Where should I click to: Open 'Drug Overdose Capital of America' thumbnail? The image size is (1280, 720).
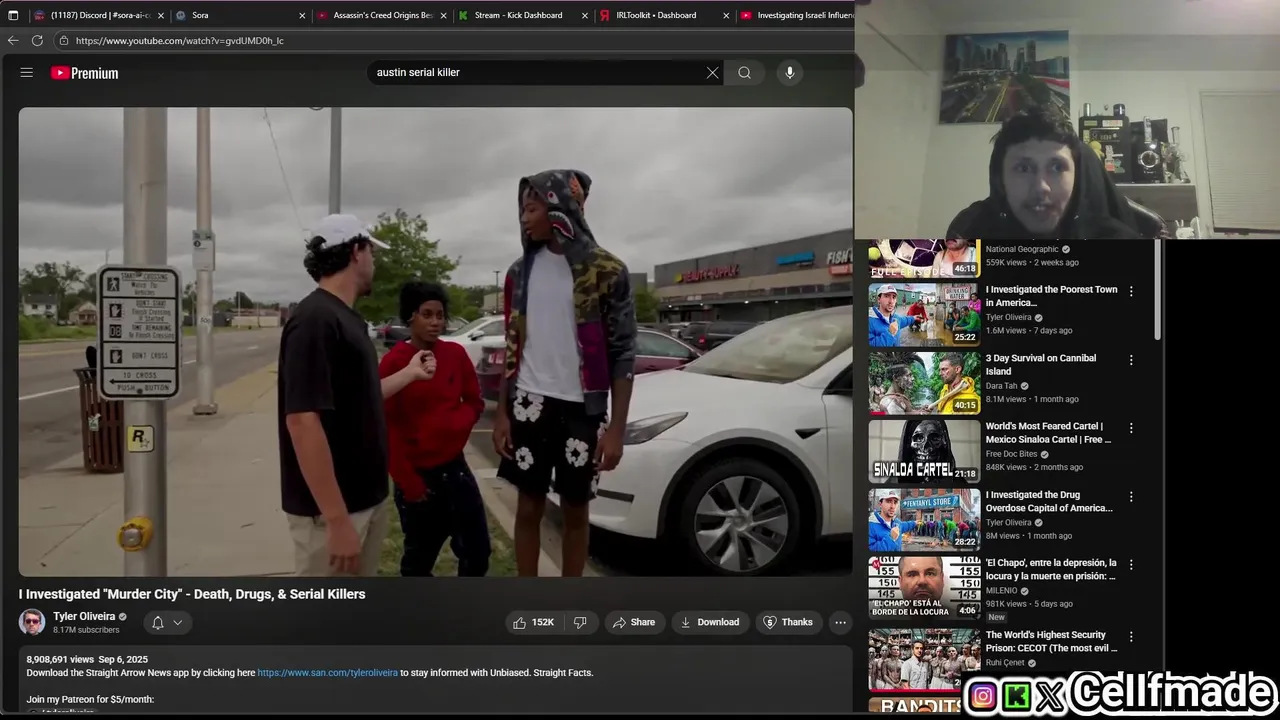pyautogui.click(x=924, y=520)
